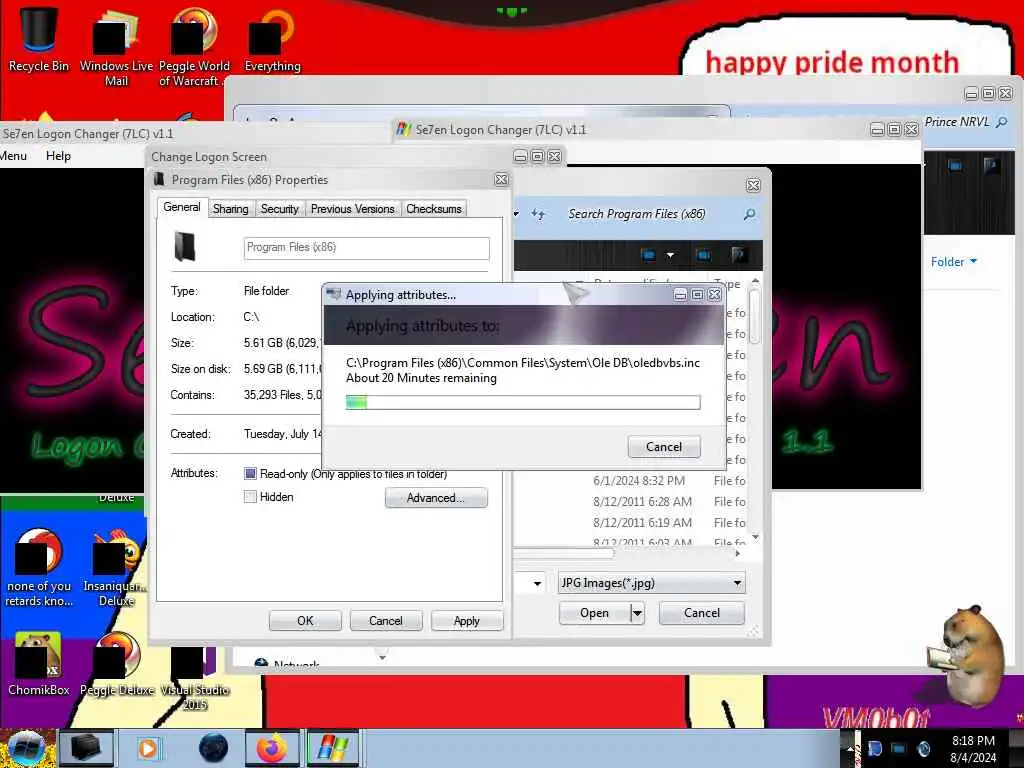
Task: Click Apply in Program Files Properties
Action: 466,620
